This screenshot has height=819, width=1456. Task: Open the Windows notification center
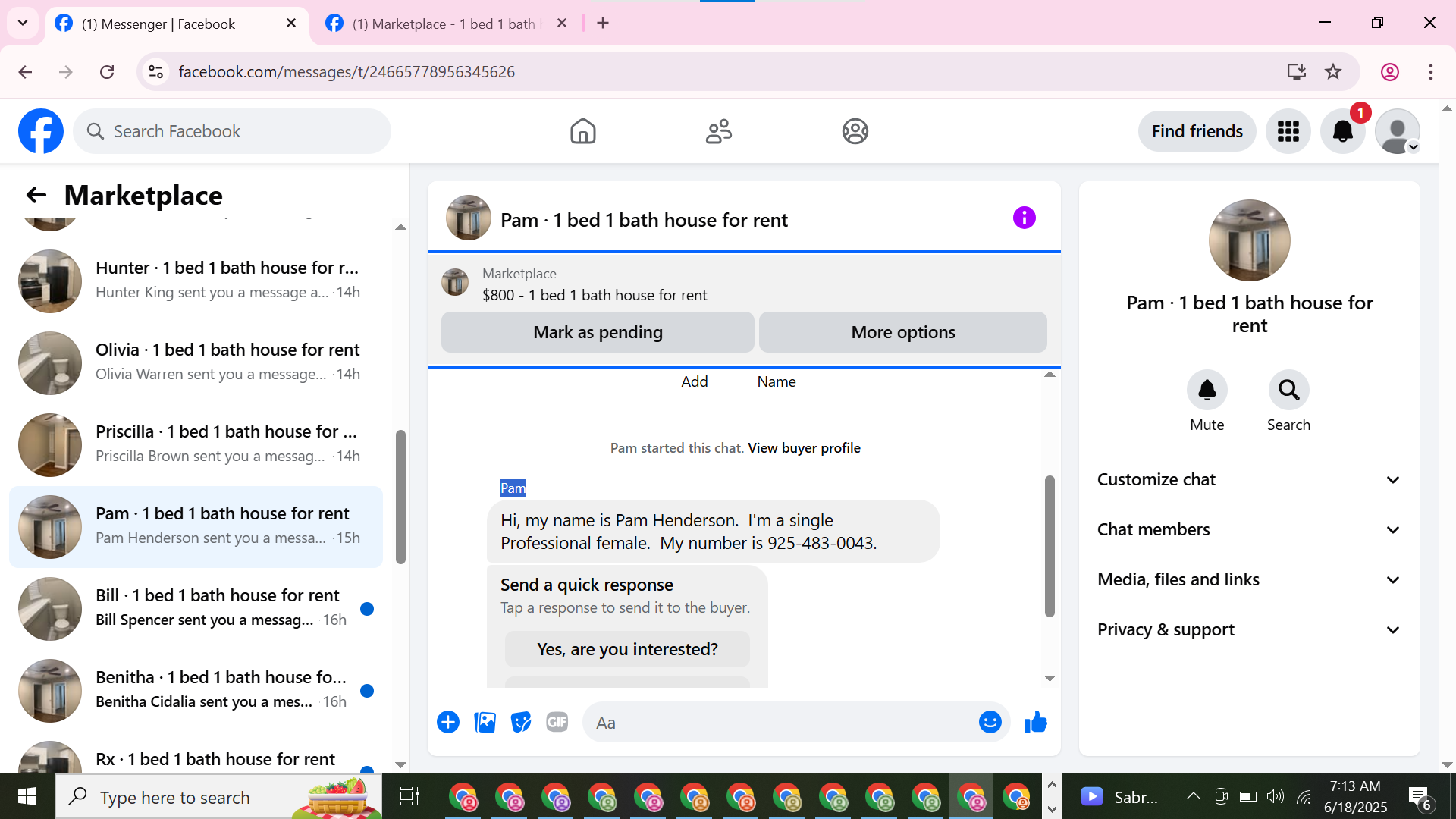(x=1419, y=798)
